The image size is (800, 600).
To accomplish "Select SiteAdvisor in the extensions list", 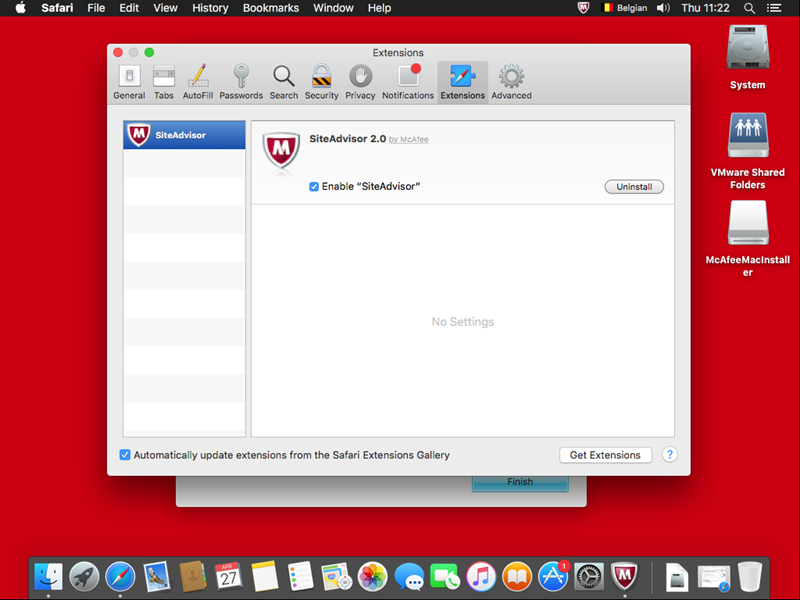I will point(184,135).
